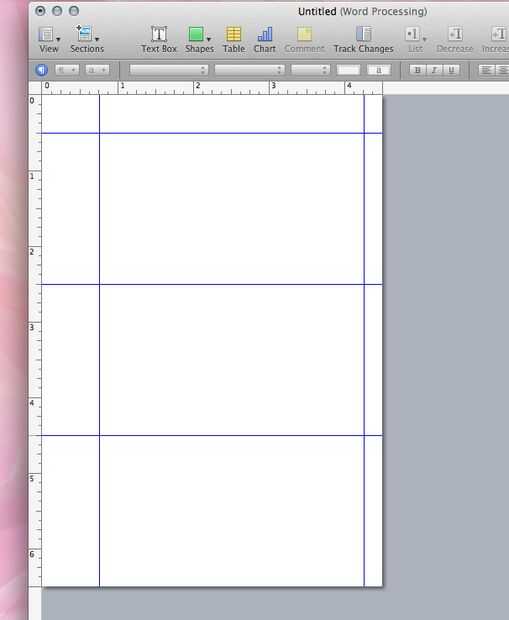Click the Decrease indent icon
This screenshot has height=620, width=509.
(455, 39)
